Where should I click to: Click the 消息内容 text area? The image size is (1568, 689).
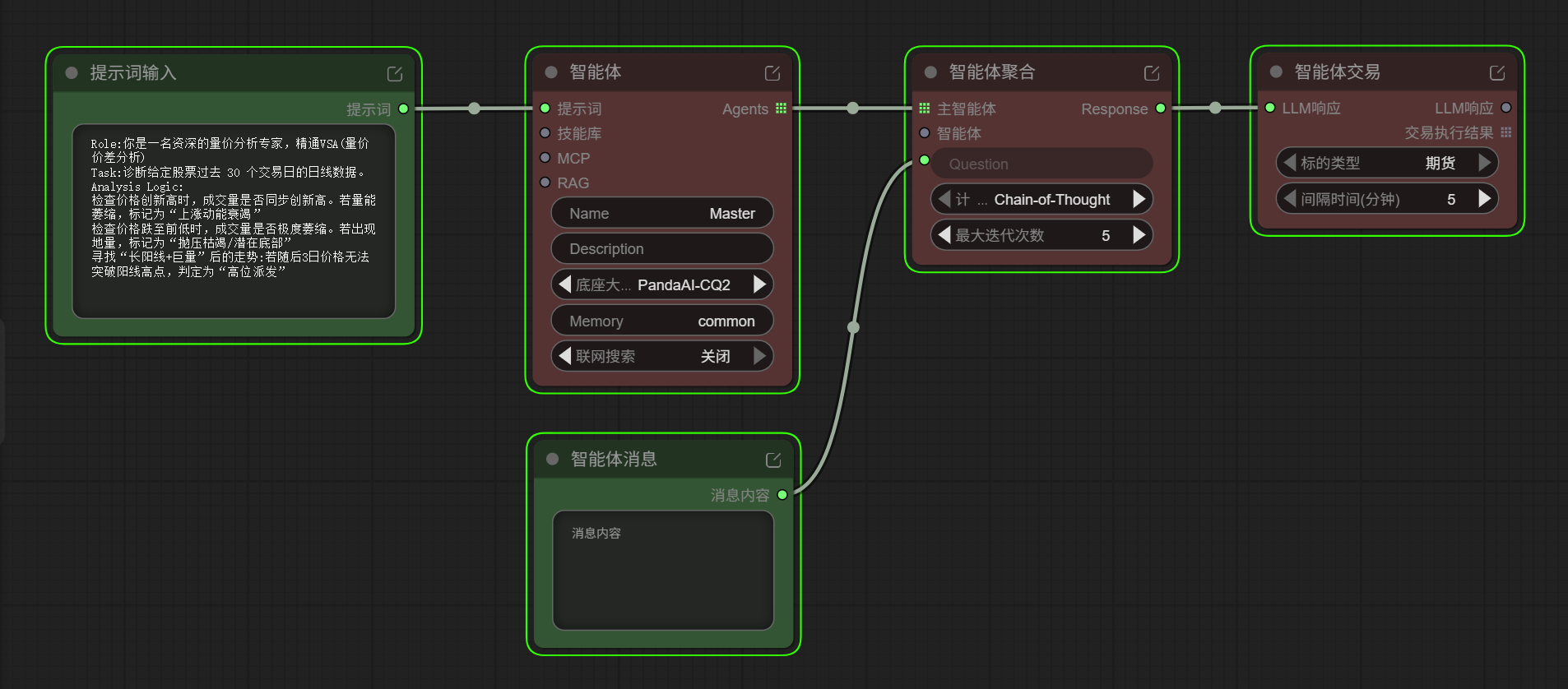click(x=662, y=570)
